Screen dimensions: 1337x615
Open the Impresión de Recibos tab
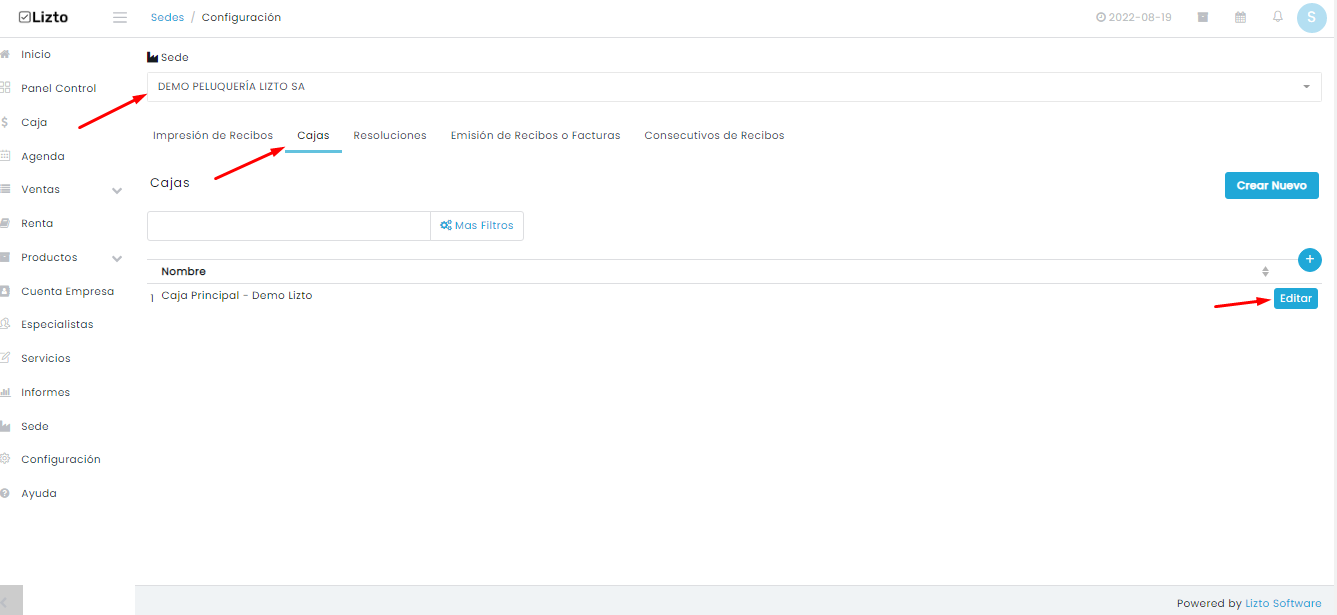213,135
